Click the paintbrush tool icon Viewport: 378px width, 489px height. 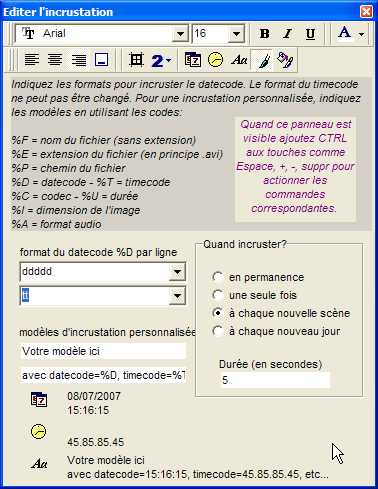(263, 60)
